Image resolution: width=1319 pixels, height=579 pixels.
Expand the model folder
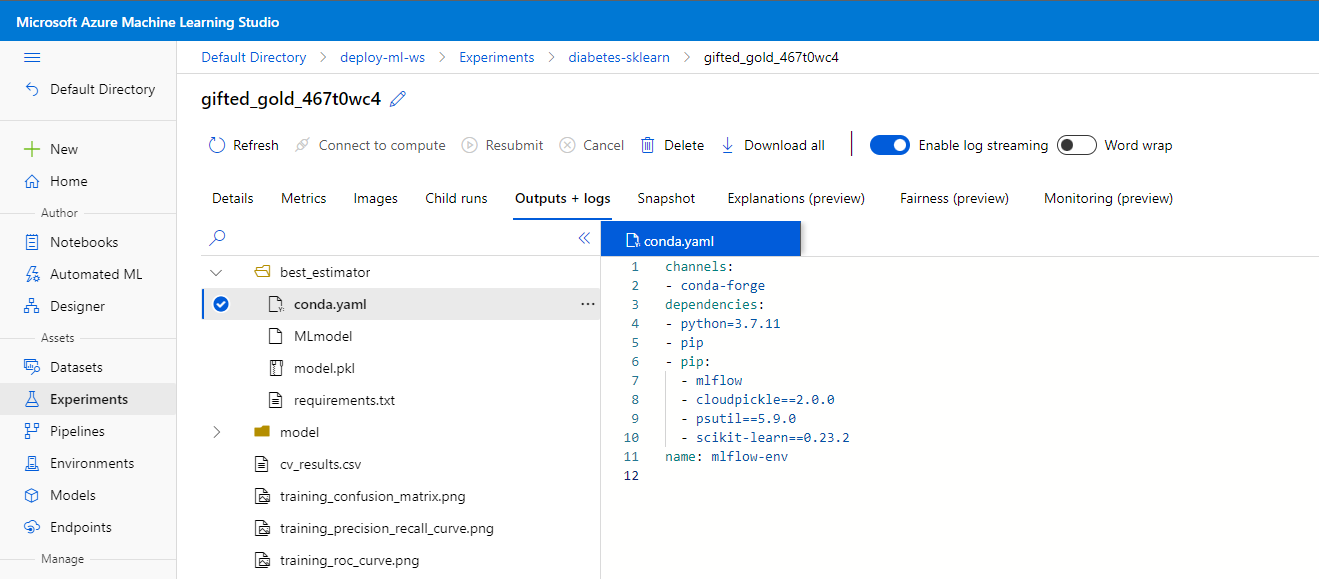pyautogui.click(x=216, y=432)
